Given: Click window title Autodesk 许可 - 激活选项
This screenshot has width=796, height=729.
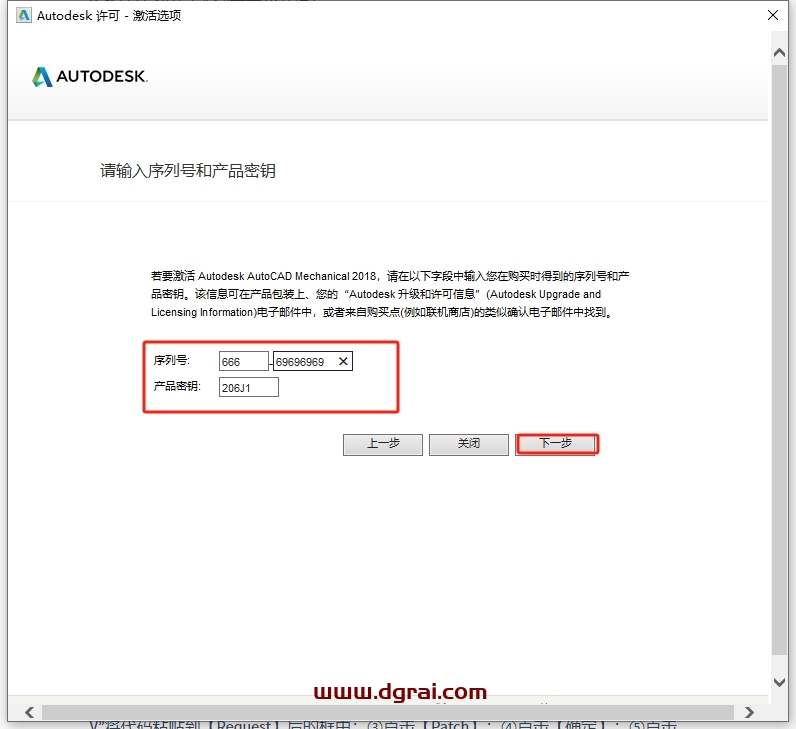Looking at the screenshot, I should pyautogui.click(x=109, y=16).
